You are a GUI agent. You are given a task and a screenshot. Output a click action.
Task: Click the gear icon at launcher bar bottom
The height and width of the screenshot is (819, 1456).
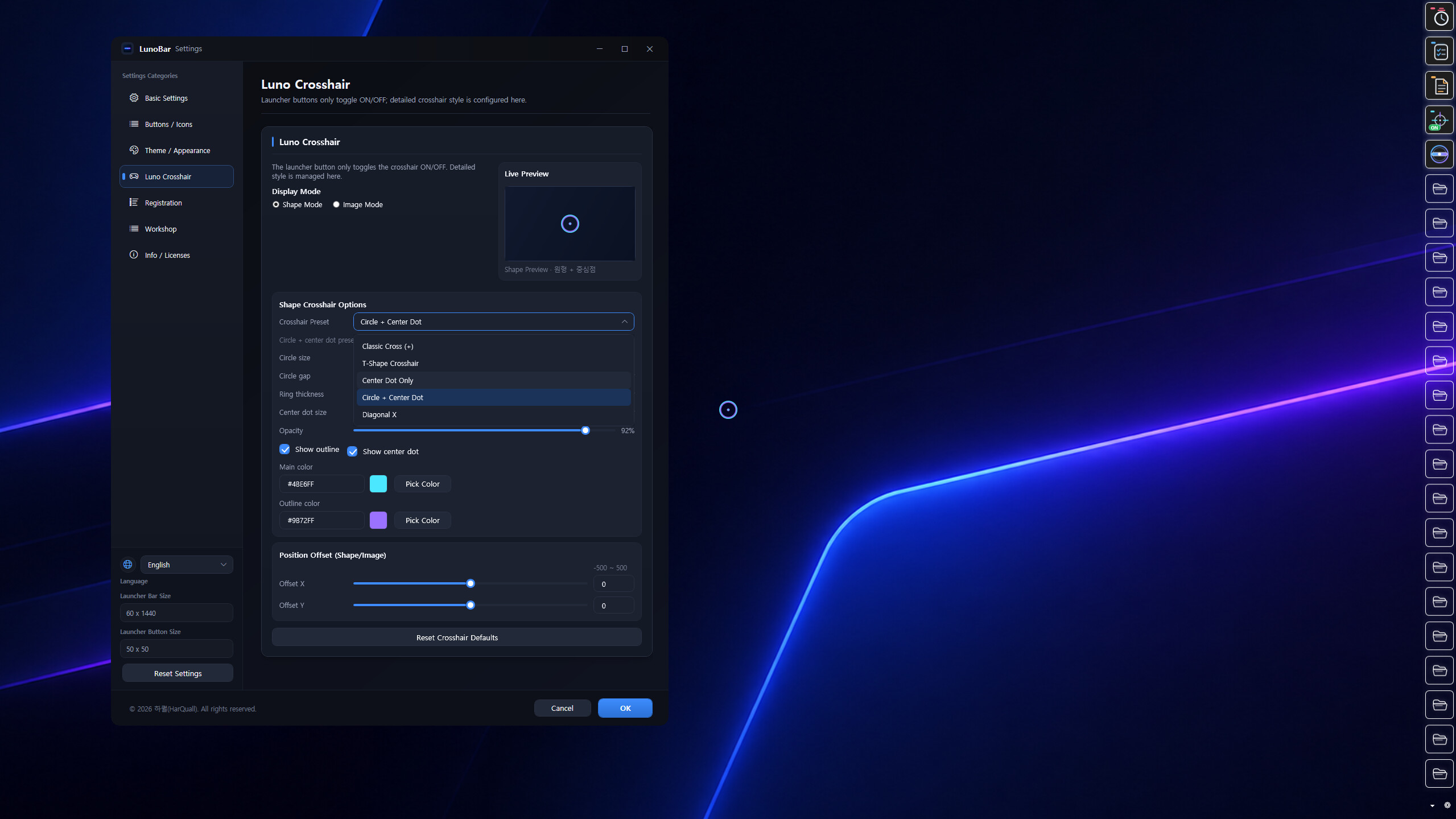point(1447,805)
